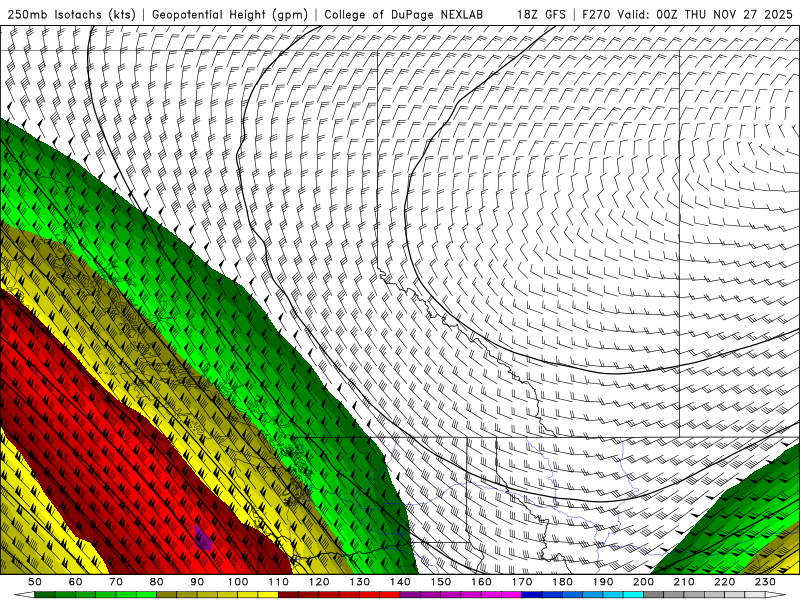Click the blue color bar segment under 180
This screenshot has width=800, height=600.
point(572,595)
